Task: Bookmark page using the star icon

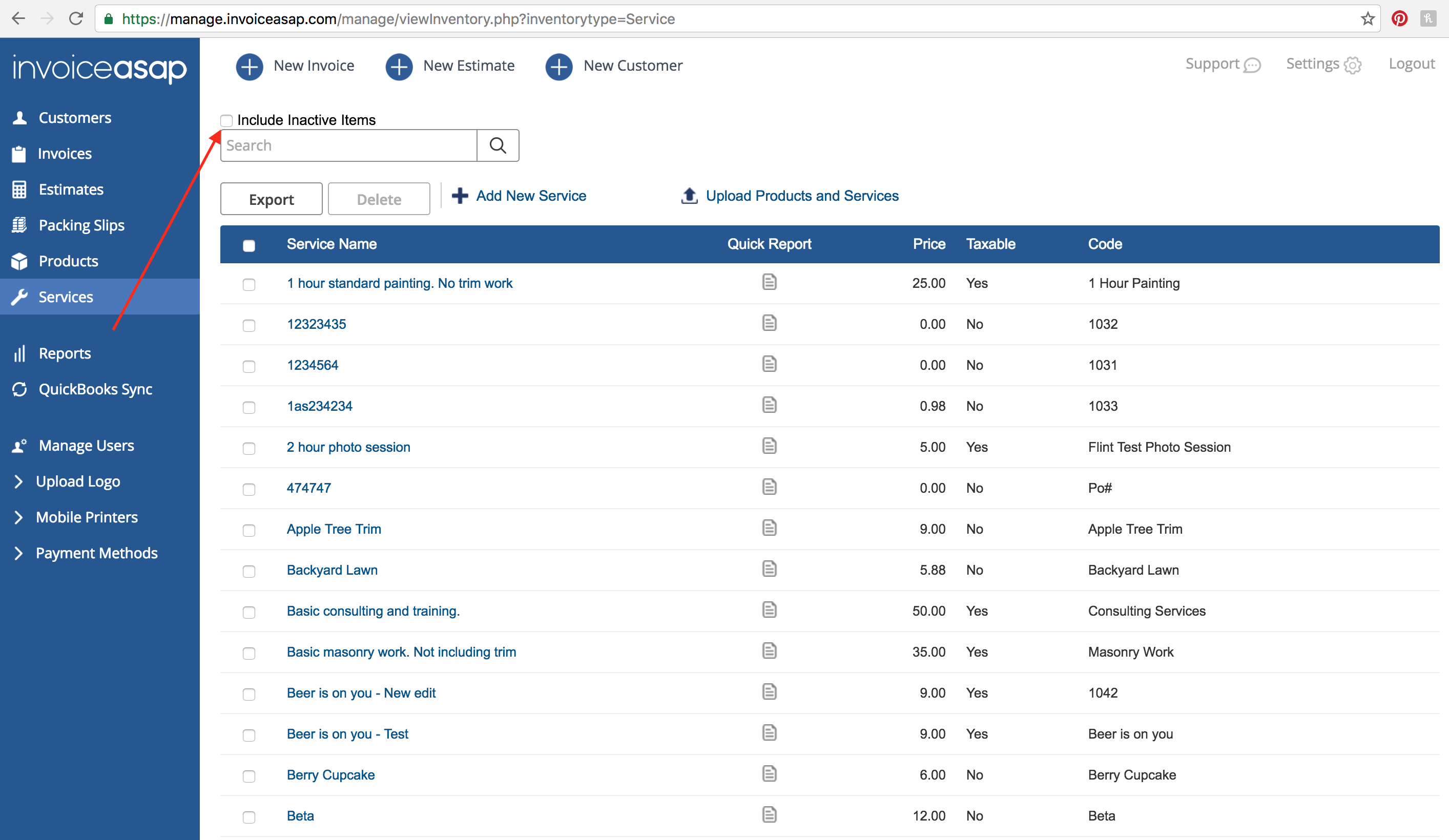Action: pyautogui.click(x=1368, y=18)
